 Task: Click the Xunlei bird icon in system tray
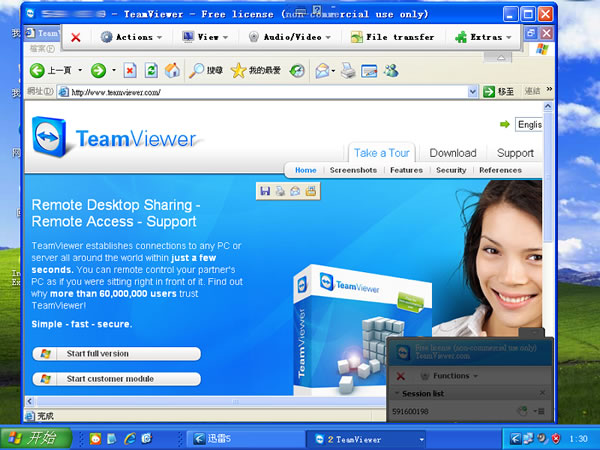516,439
